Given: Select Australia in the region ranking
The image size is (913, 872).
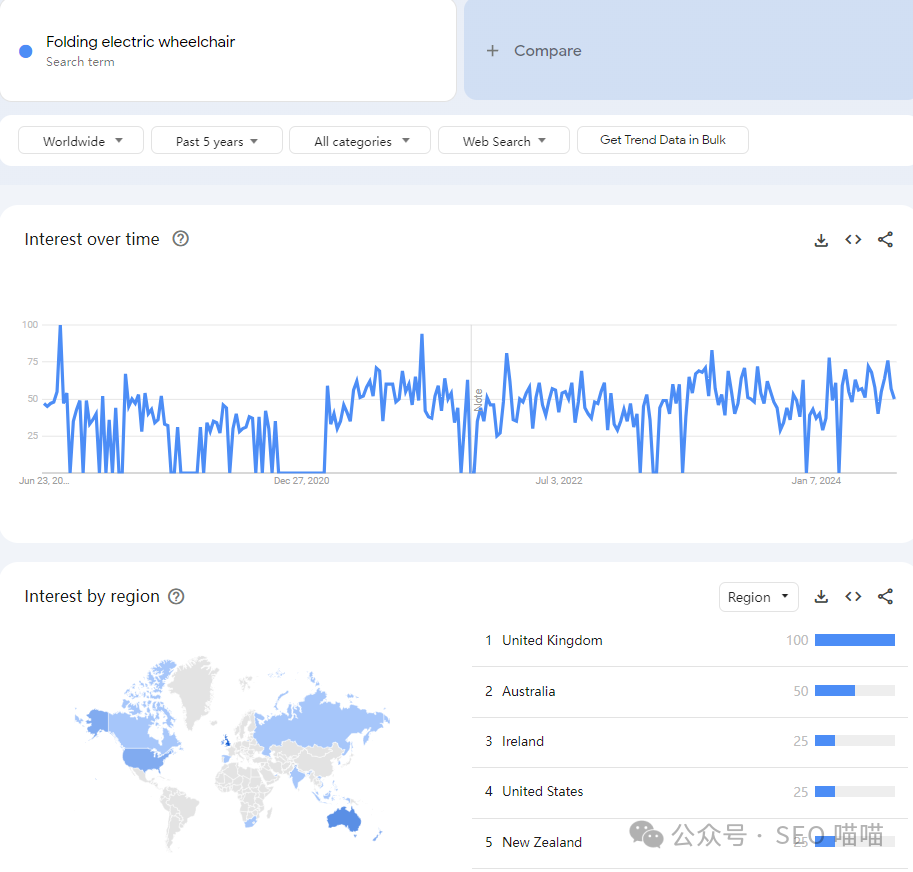Looking at the screenshot, I should point(528,691).
